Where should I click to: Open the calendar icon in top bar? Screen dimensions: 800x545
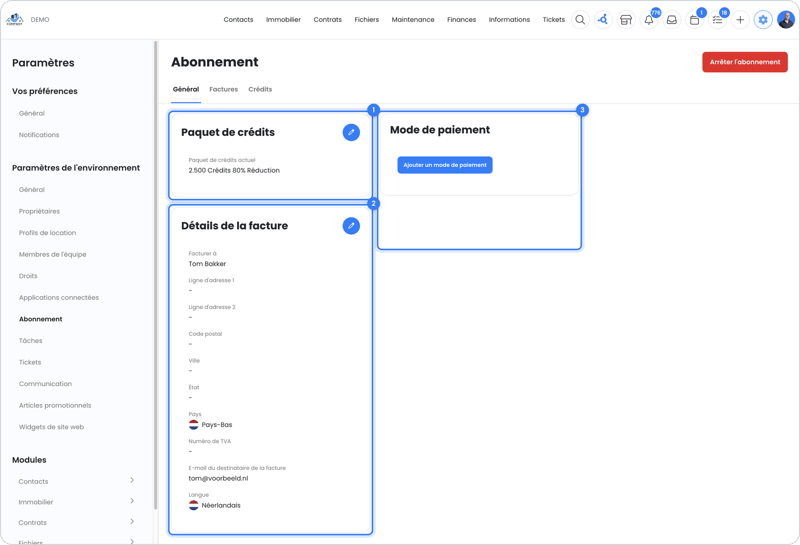pos(694,20)
